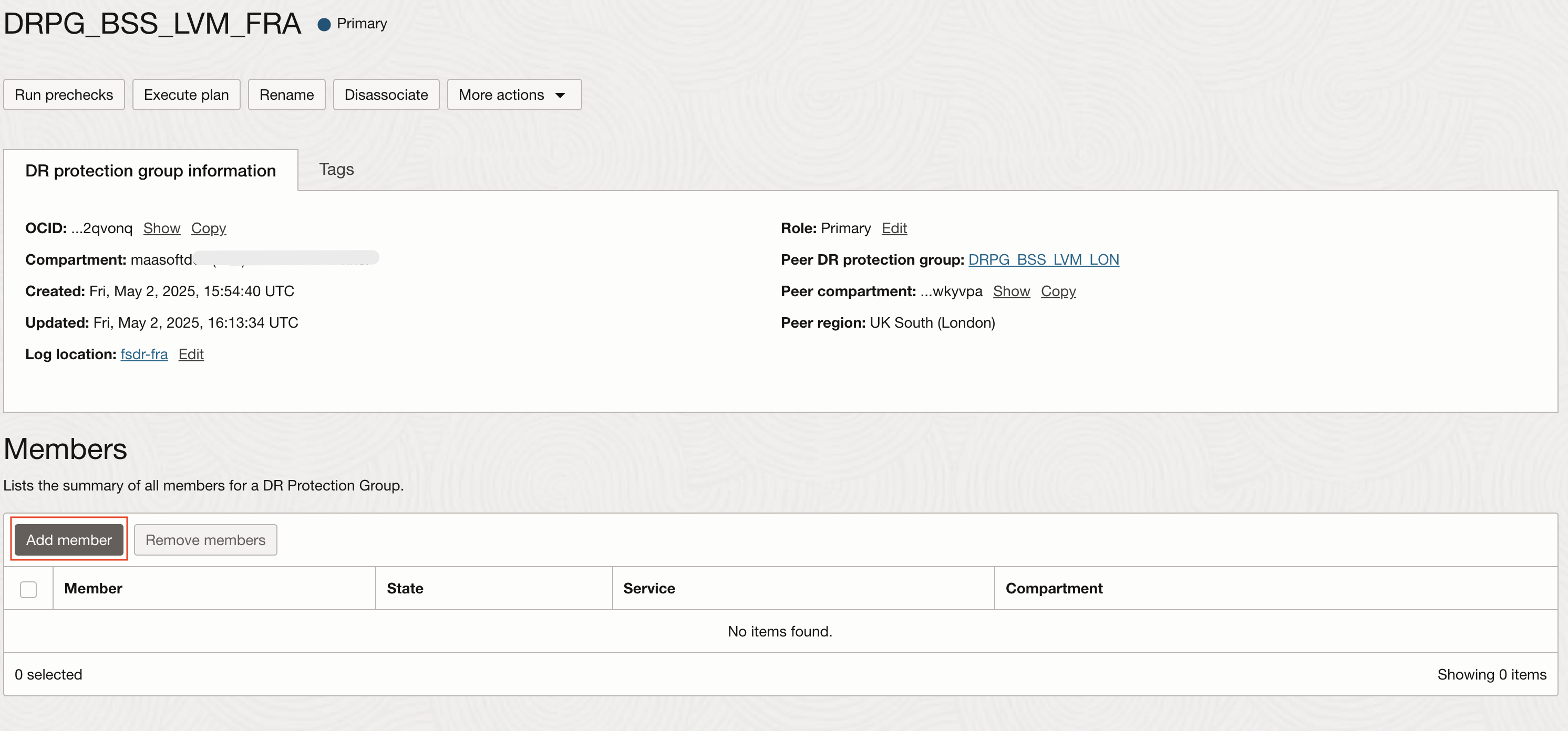Open the More actions dropdown
Viewport: 1568px width, 731px height.
[513, 95]
